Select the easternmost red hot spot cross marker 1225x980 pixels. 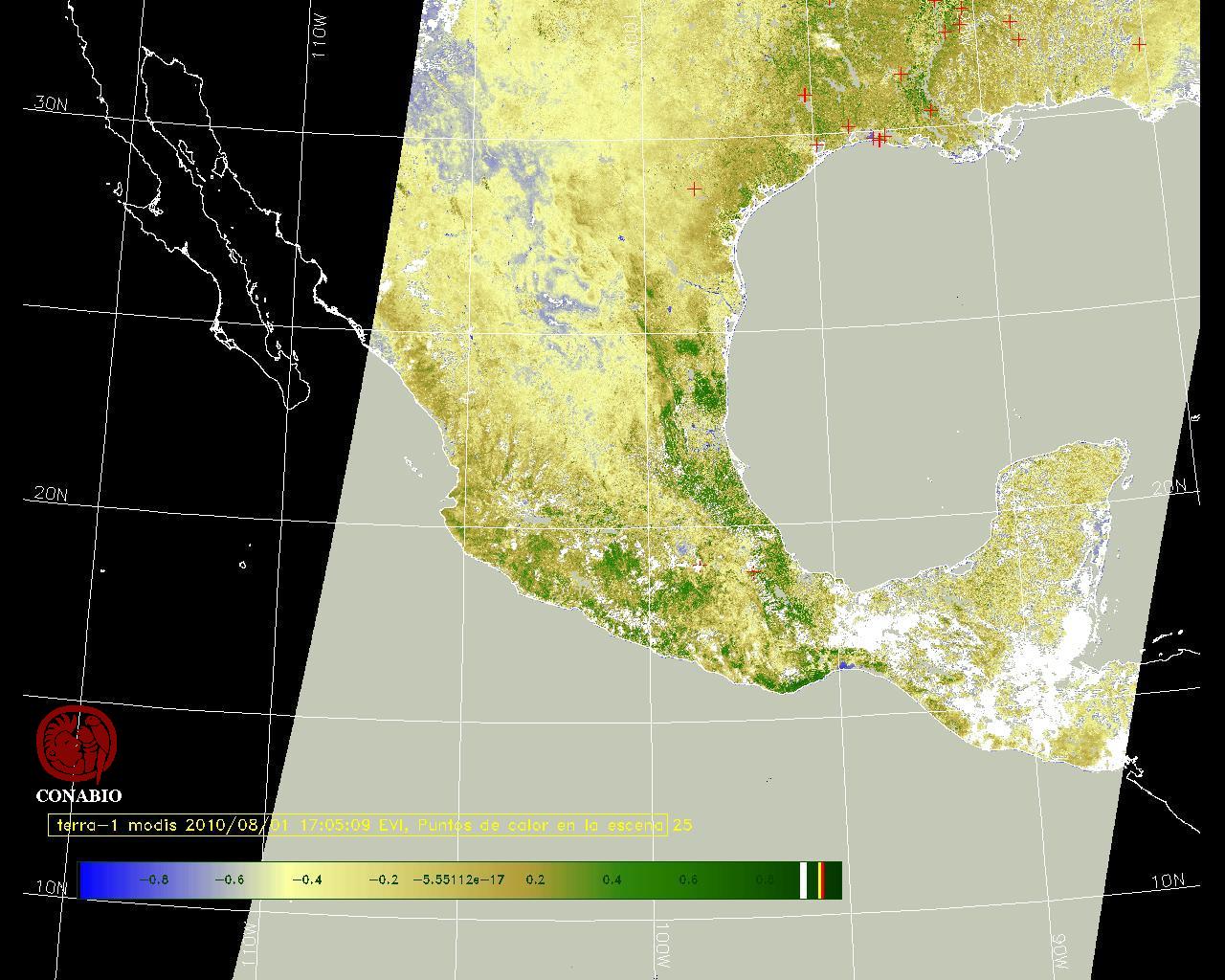[1139, 44]
